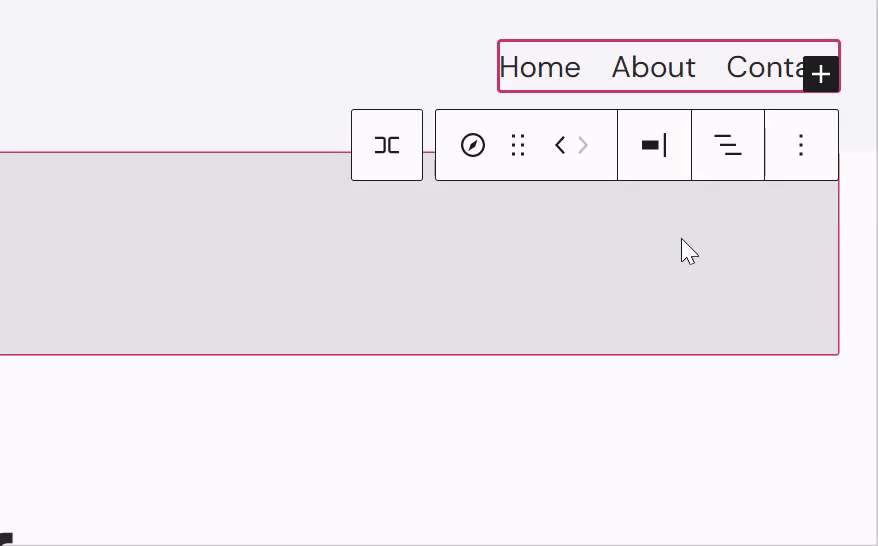
Task: Click the pink bottom border of the gray block
Action: point(419,354)
